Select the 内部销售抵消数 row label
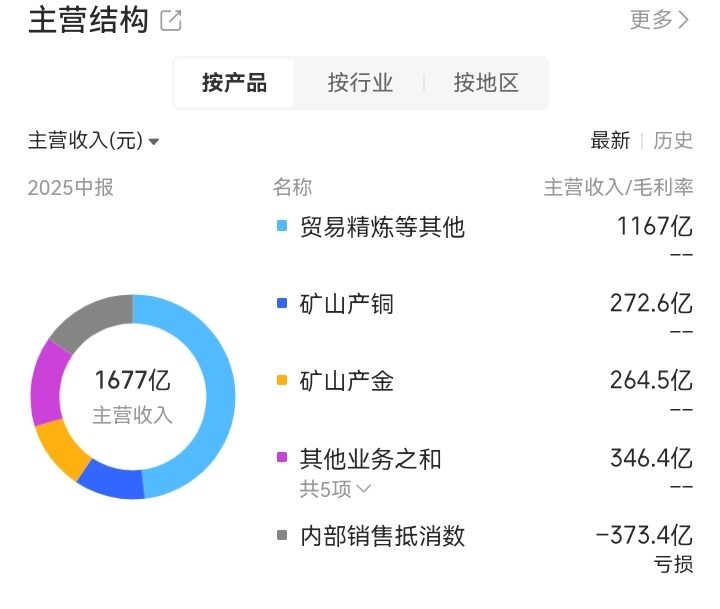This screenshot has height=609, width=720. pos(382,536)
